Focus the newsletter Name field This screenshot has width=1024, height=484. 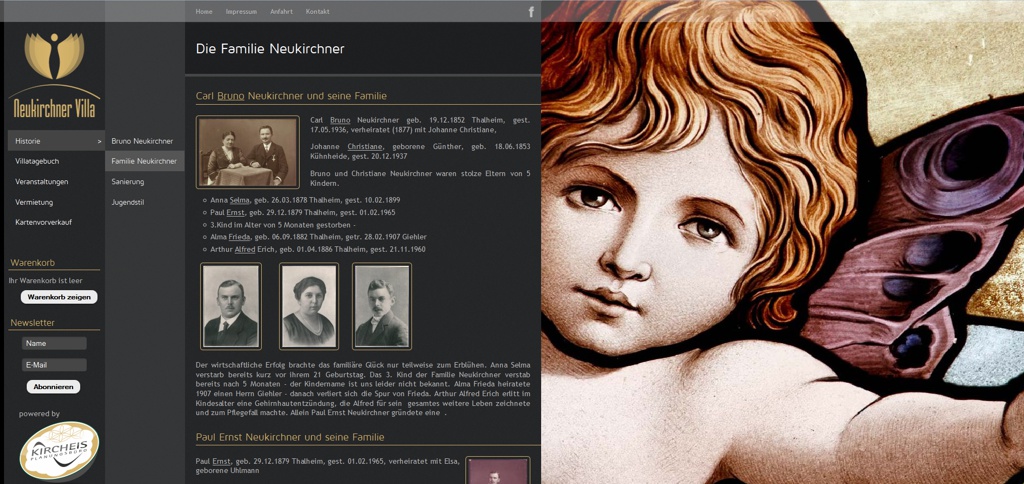click(54, 343)
